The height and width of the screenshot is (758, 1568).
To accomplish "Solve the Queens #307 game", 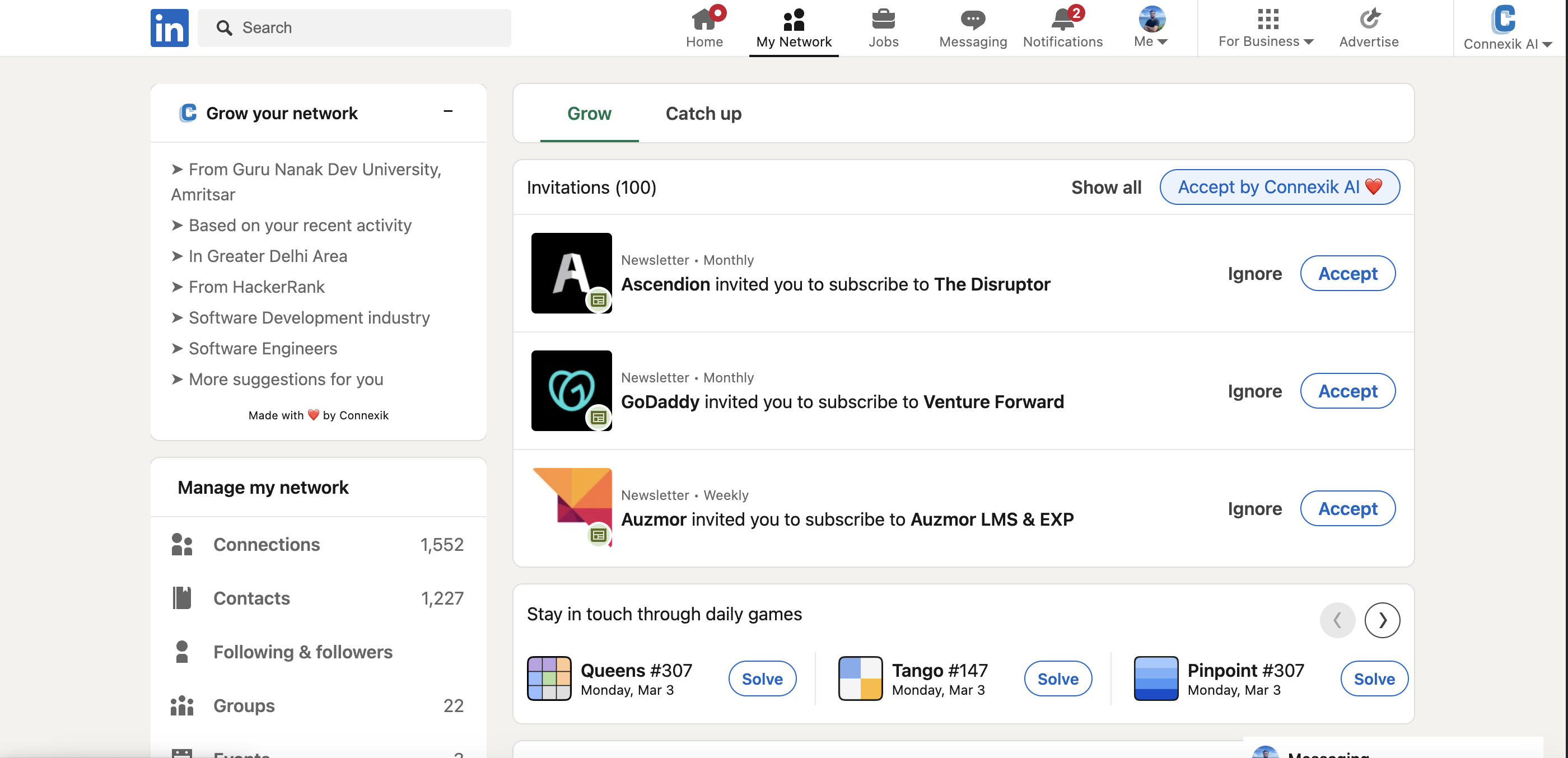I will point(762,679).
